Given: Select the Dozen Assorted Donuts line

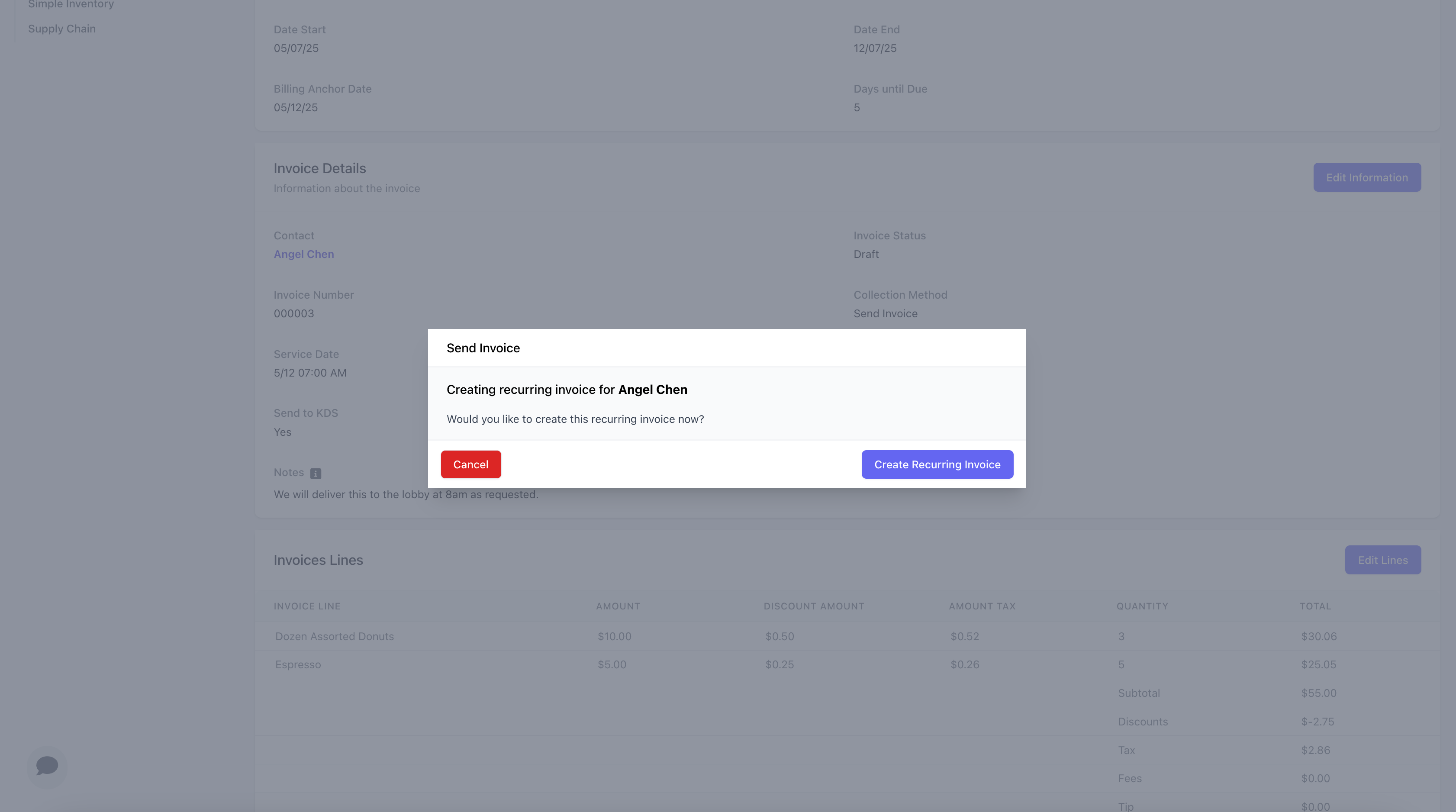Looking at the screenshot, I should (334, 636).
